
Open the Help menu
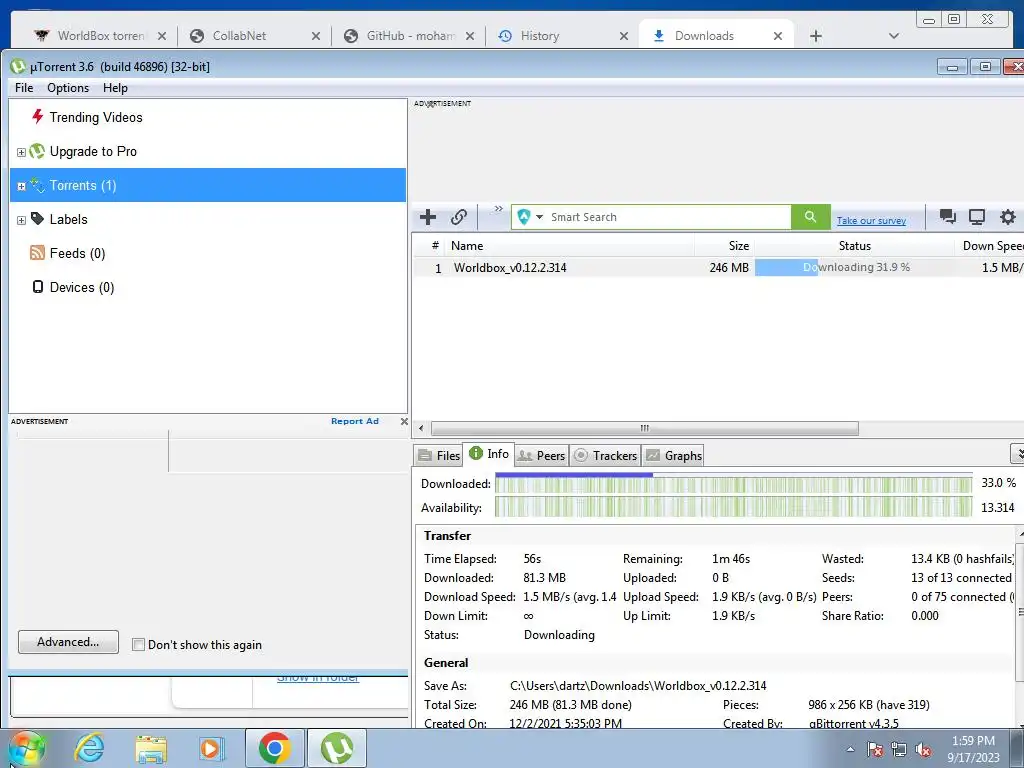[115, 88]
